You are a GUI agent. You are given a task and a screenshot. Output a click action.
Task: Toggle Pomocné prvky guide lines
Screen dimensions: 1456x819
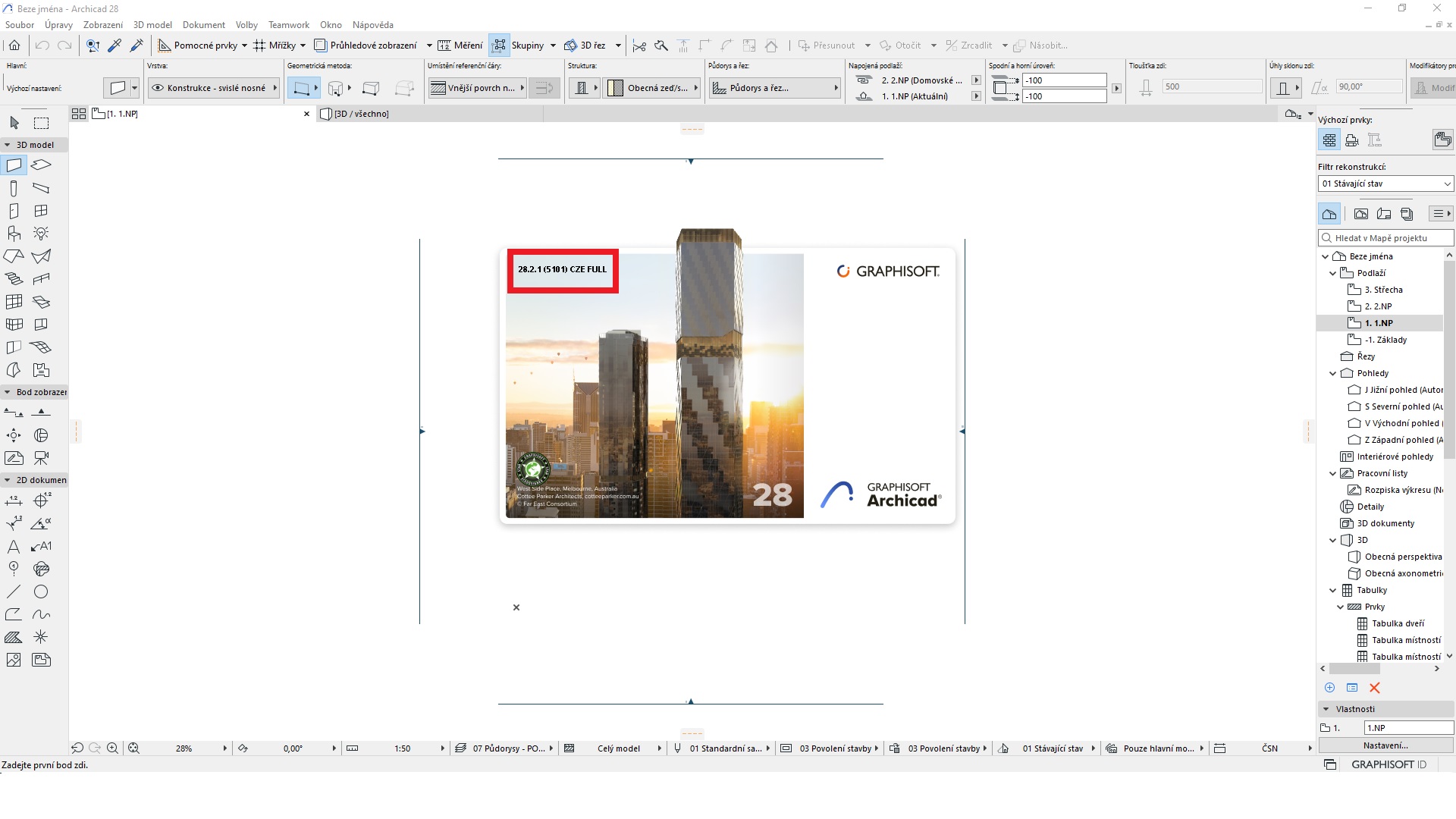(196, 45)
